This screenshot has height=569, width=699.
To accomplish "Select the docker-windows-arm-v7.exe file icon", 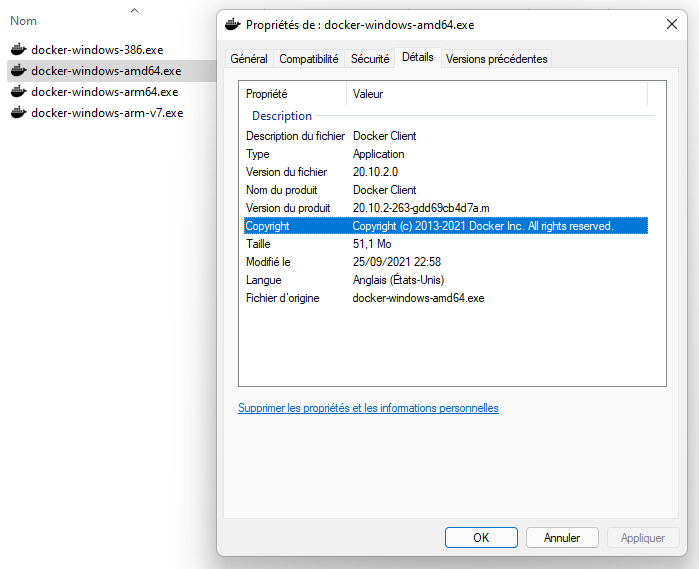I will (x=19, y=112).
